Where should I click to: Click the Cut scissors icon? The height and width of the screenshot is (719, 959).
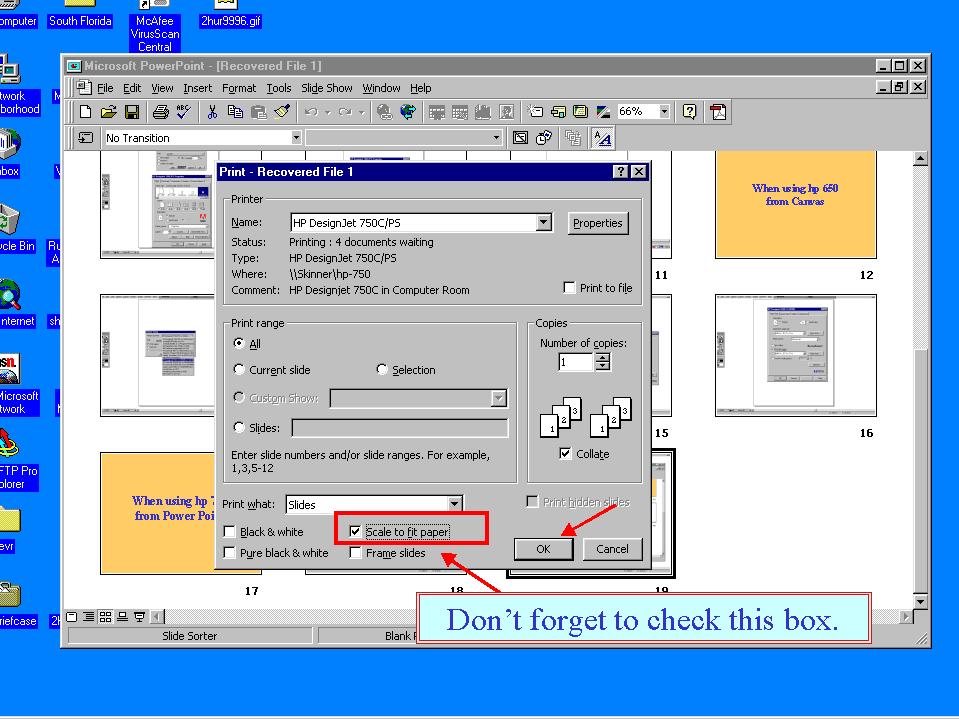coord(212,112)
